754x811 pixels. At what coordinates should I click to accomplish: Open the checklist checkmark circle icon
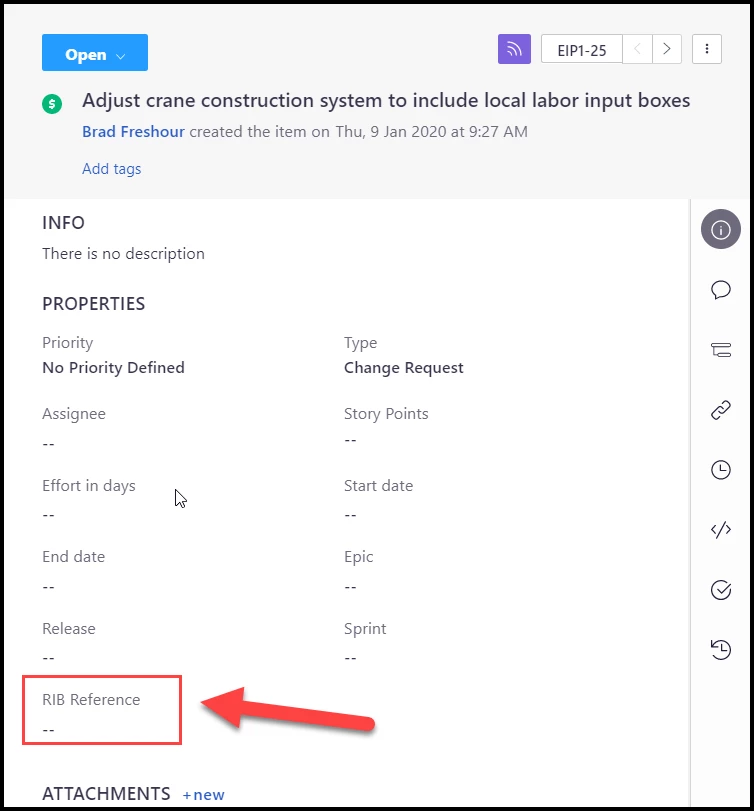point(720,590)
